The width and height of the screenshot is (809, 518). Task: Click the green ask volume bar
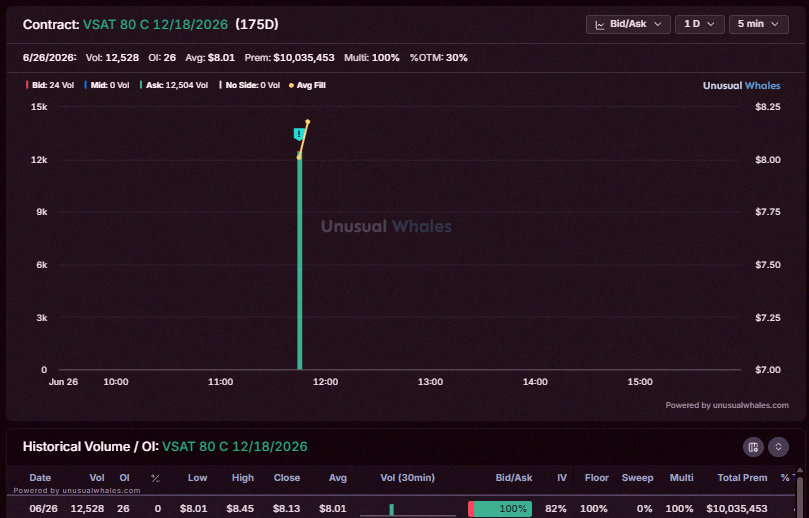(299, 263)
